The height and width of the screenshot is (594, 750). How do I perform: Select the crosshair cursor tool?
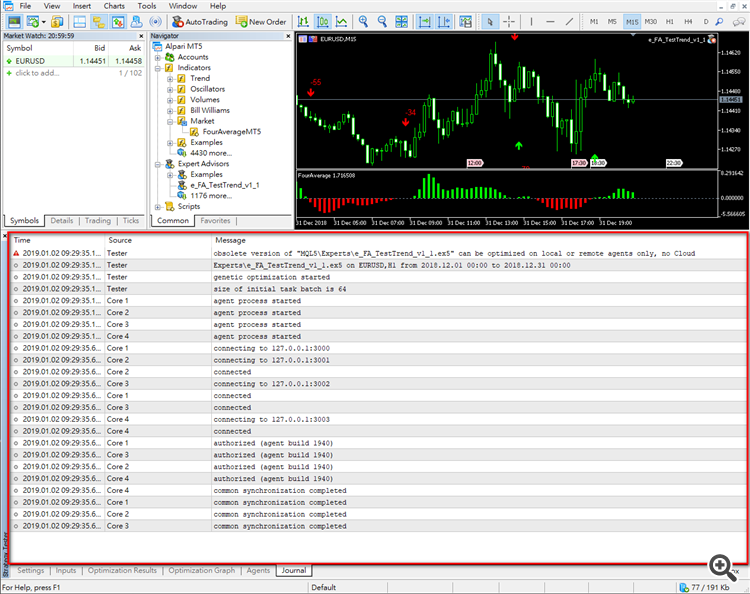(x=509, y=21)
